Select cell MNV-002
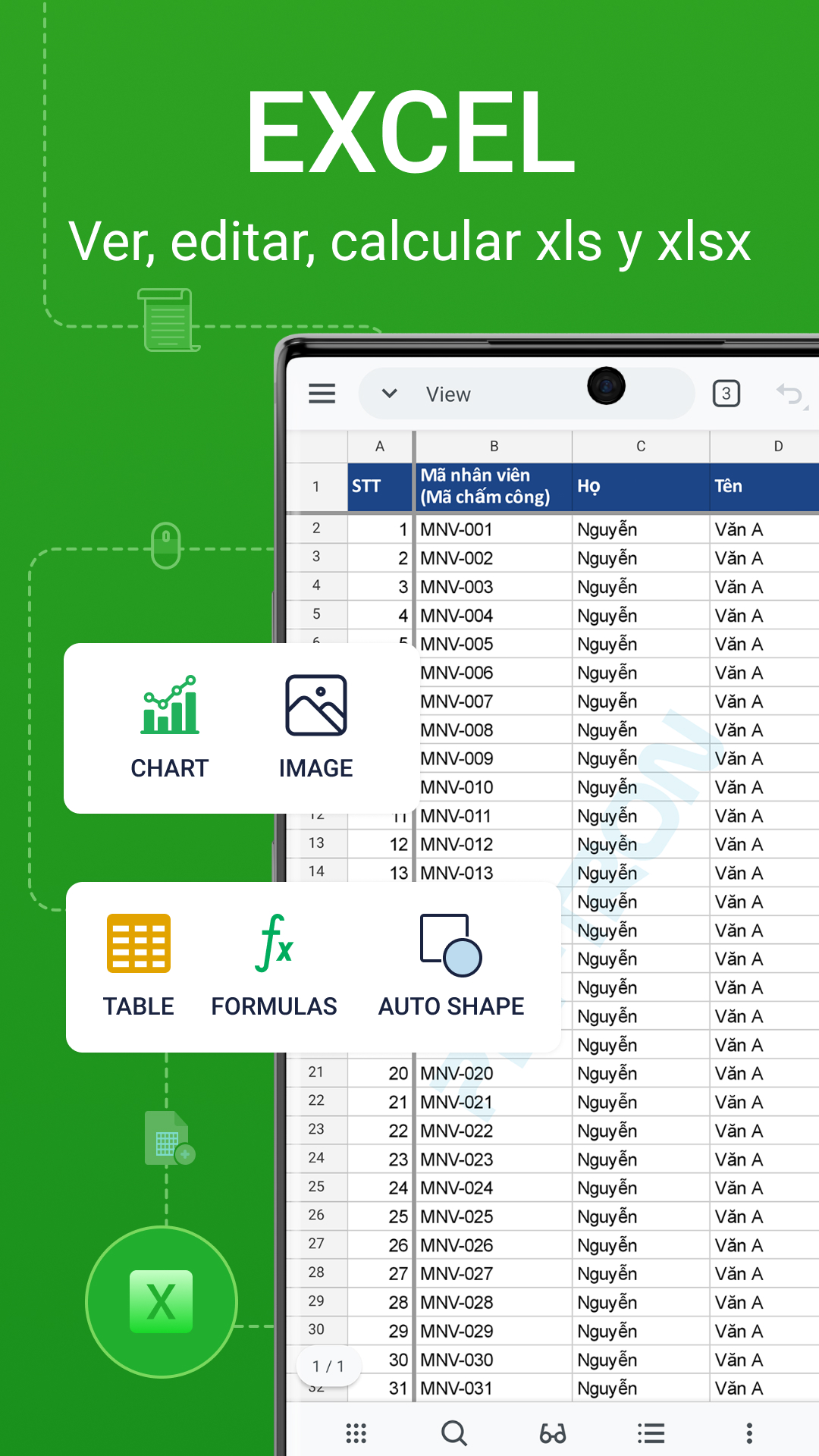The image size is (819, 1456). click(494, 558)
